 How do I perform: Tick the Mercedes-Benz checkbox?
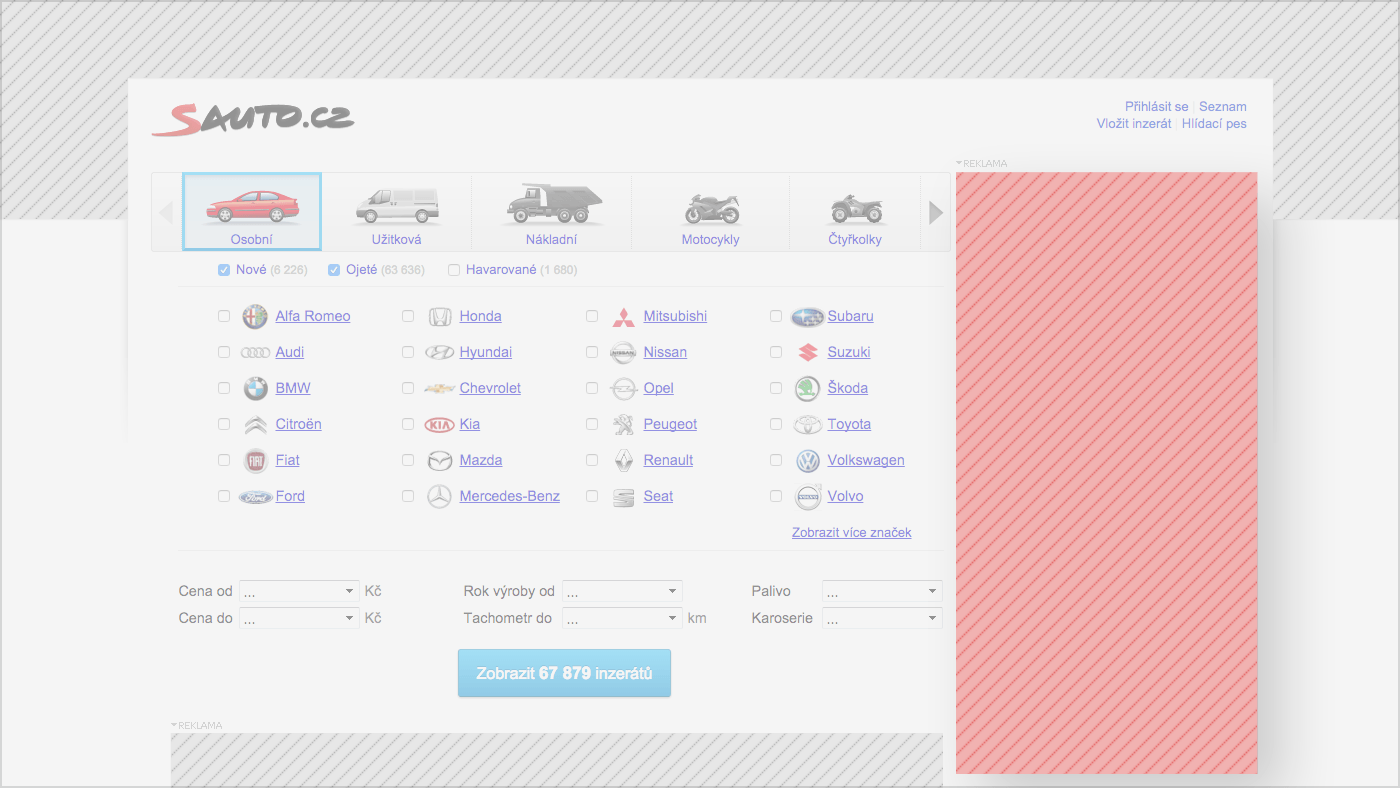coord(408,496)
